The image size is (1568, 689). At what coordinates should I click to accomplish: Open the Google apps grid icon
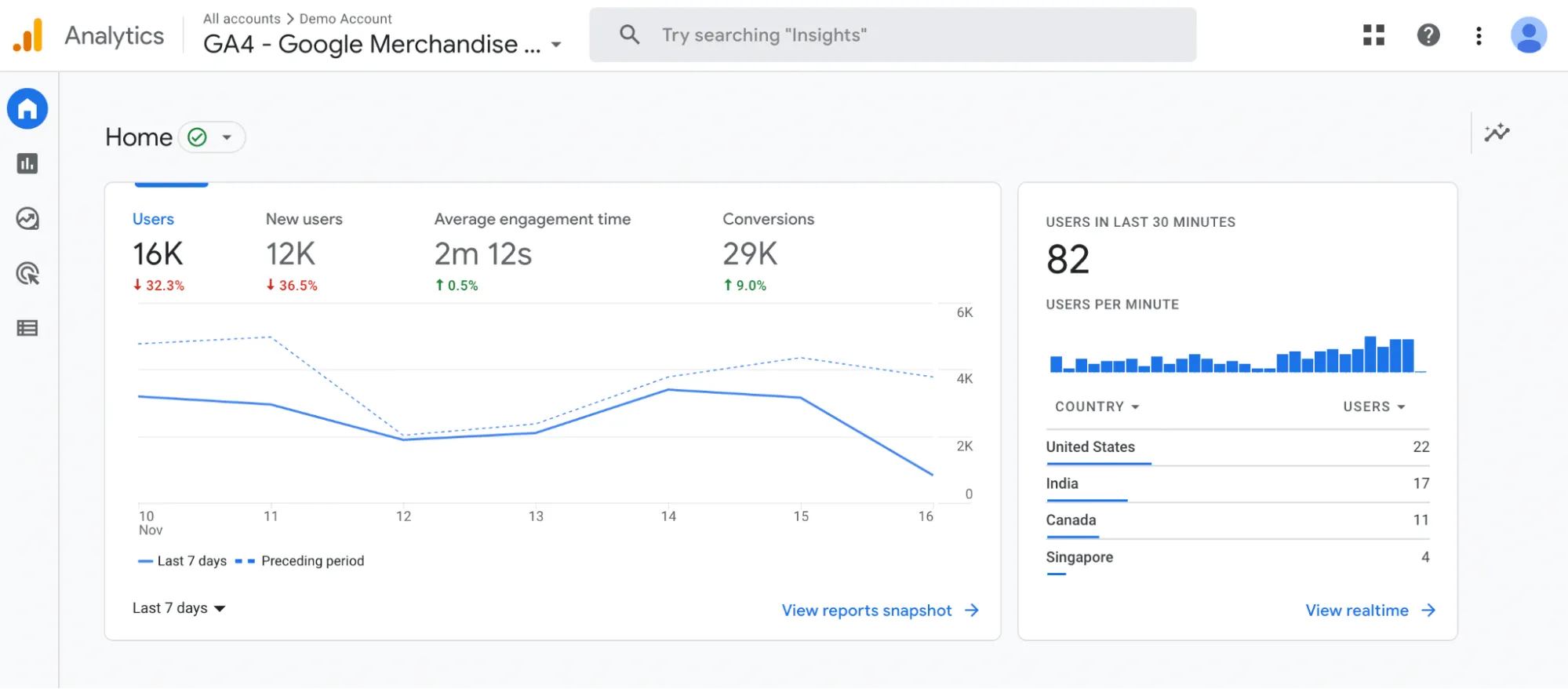tap(1373, 35)
